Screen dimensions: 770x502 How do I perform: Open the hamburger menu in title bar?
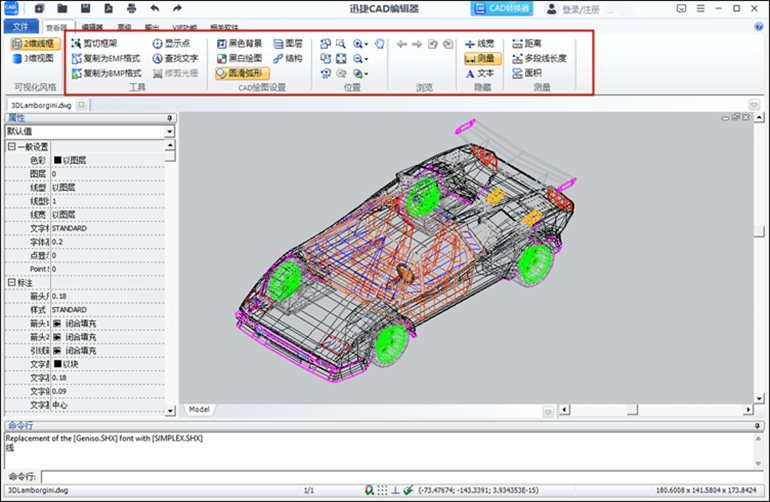click(x=700, y=8)
